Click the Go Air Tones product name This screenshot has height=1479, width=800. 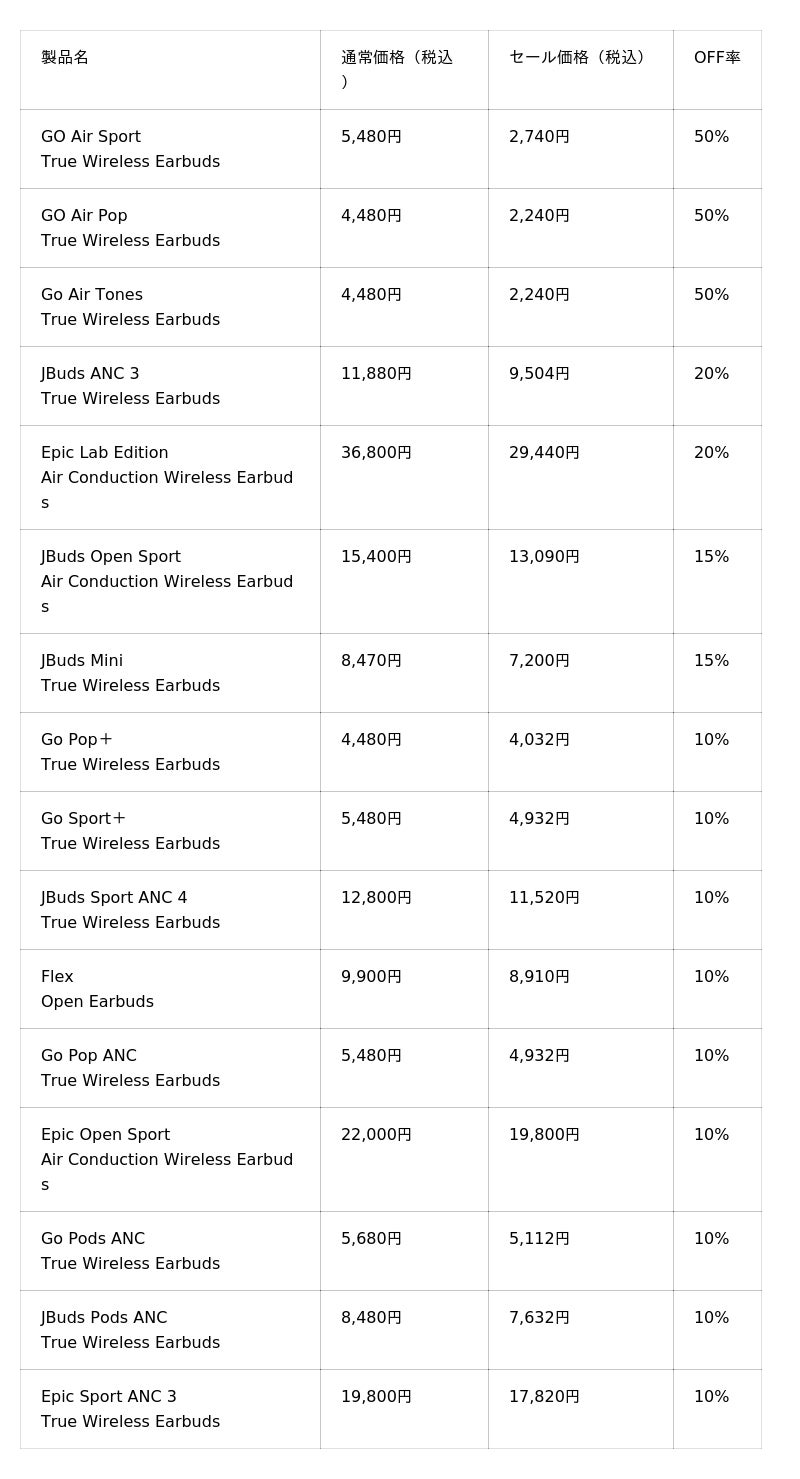point(92,295)
